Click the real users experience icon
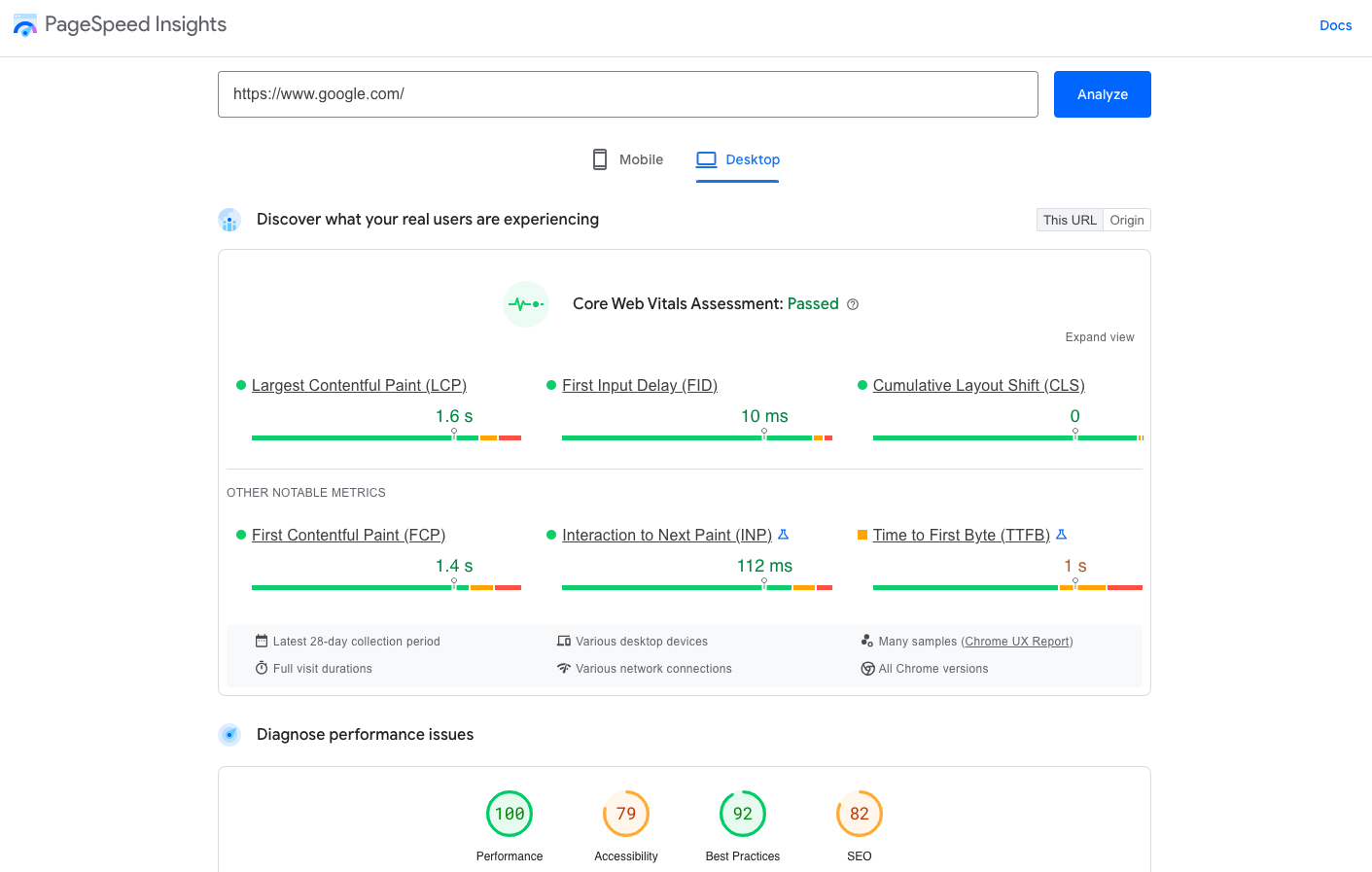The width and height of the screenshot is (1372, 872). pos(229,220)
